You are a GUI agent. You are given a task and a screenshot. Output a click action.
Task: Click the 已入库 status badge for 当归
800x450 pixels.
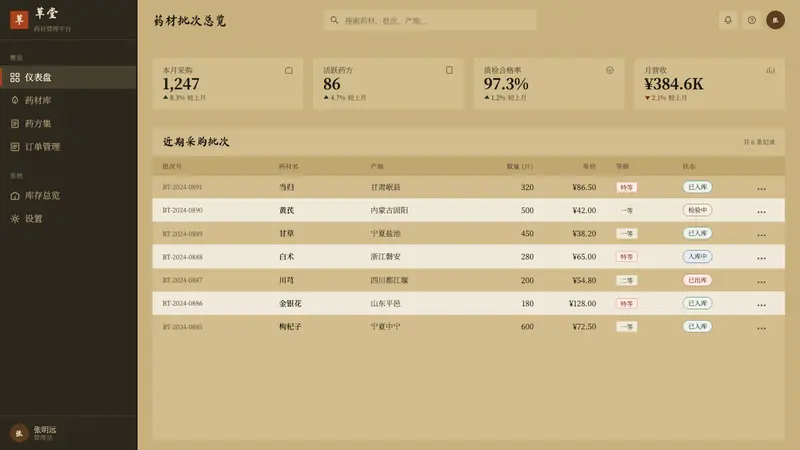click(697, 187)
